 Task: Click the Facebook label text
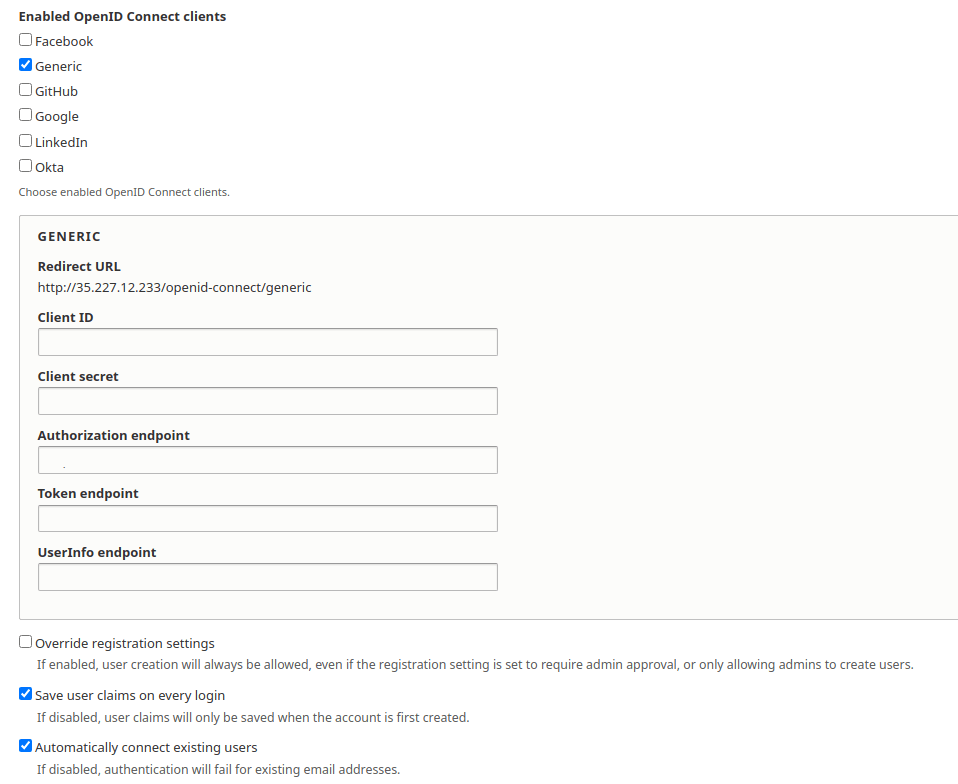point(64,41)
